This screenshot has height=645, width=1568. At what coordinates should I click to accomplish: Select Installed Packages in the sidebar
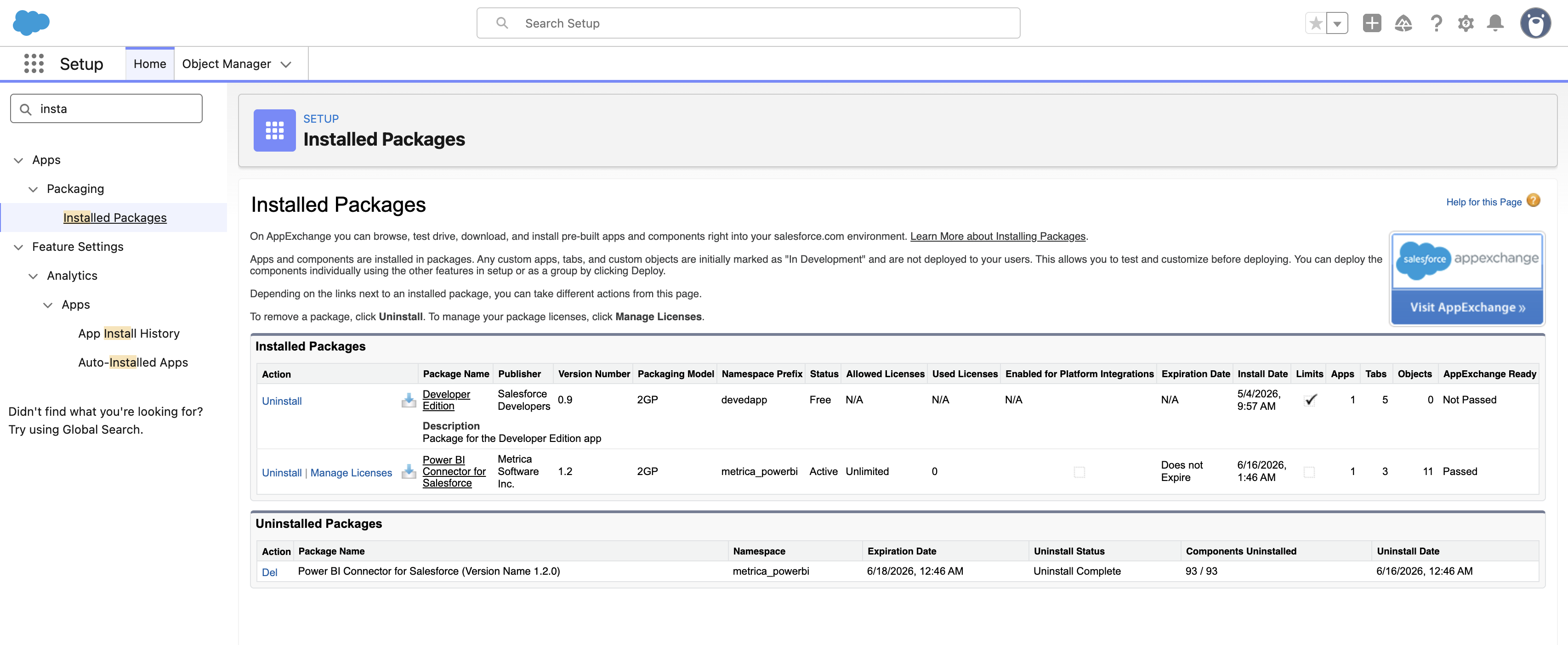coord(114,218)
